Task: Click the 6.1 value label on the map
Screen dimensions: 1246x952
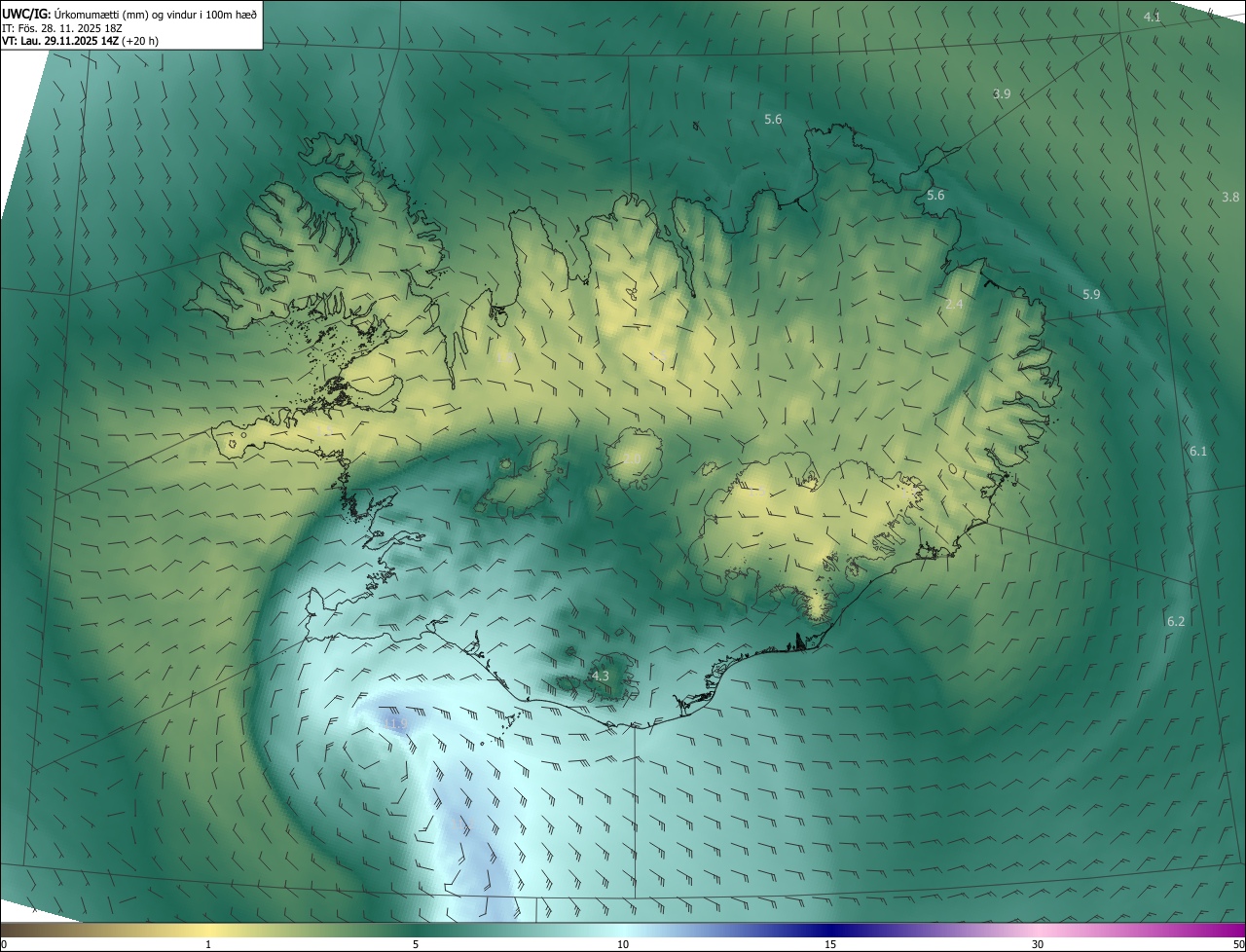Action: pyautogui.click(x=1197, y=451)
